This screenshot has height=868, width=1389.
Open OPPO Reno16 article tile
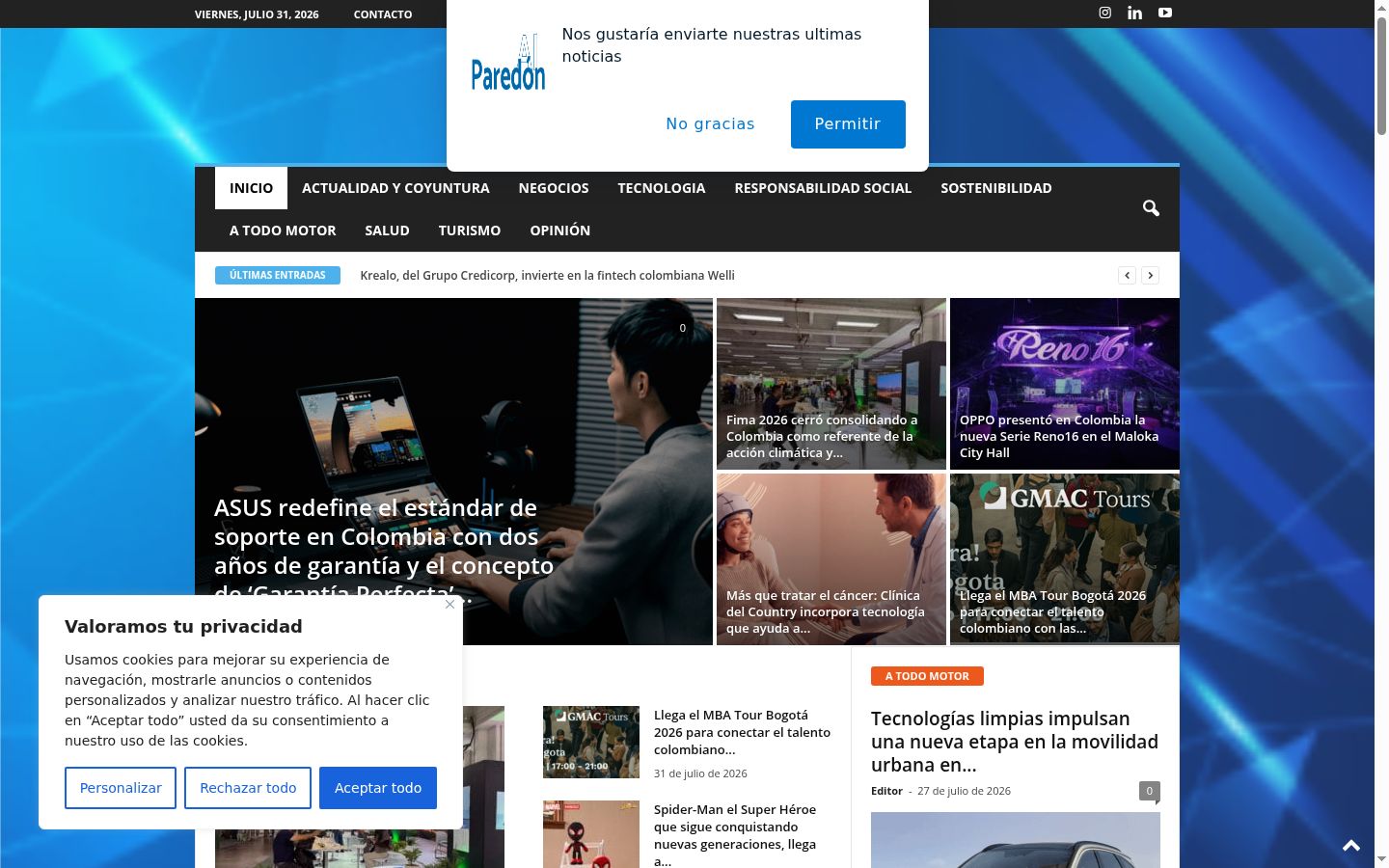[1065, 384]
